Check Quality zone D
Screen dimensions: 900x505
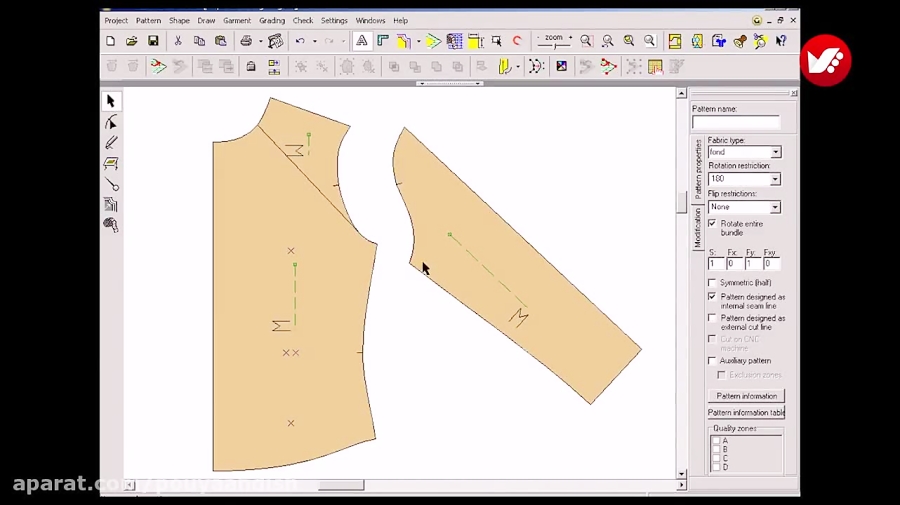tap(716, 467)
